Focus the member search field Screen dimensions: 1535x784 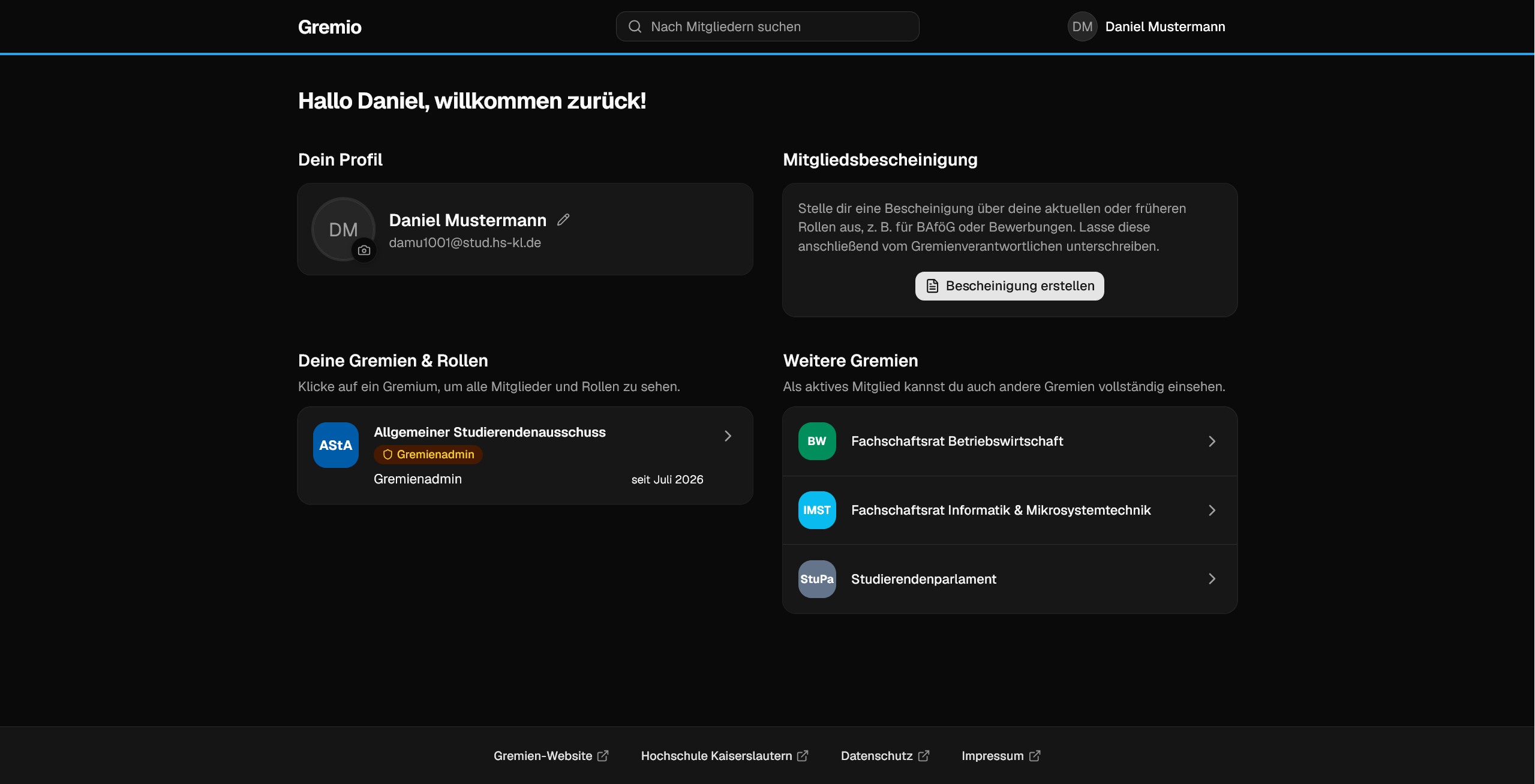pos(767,26)
